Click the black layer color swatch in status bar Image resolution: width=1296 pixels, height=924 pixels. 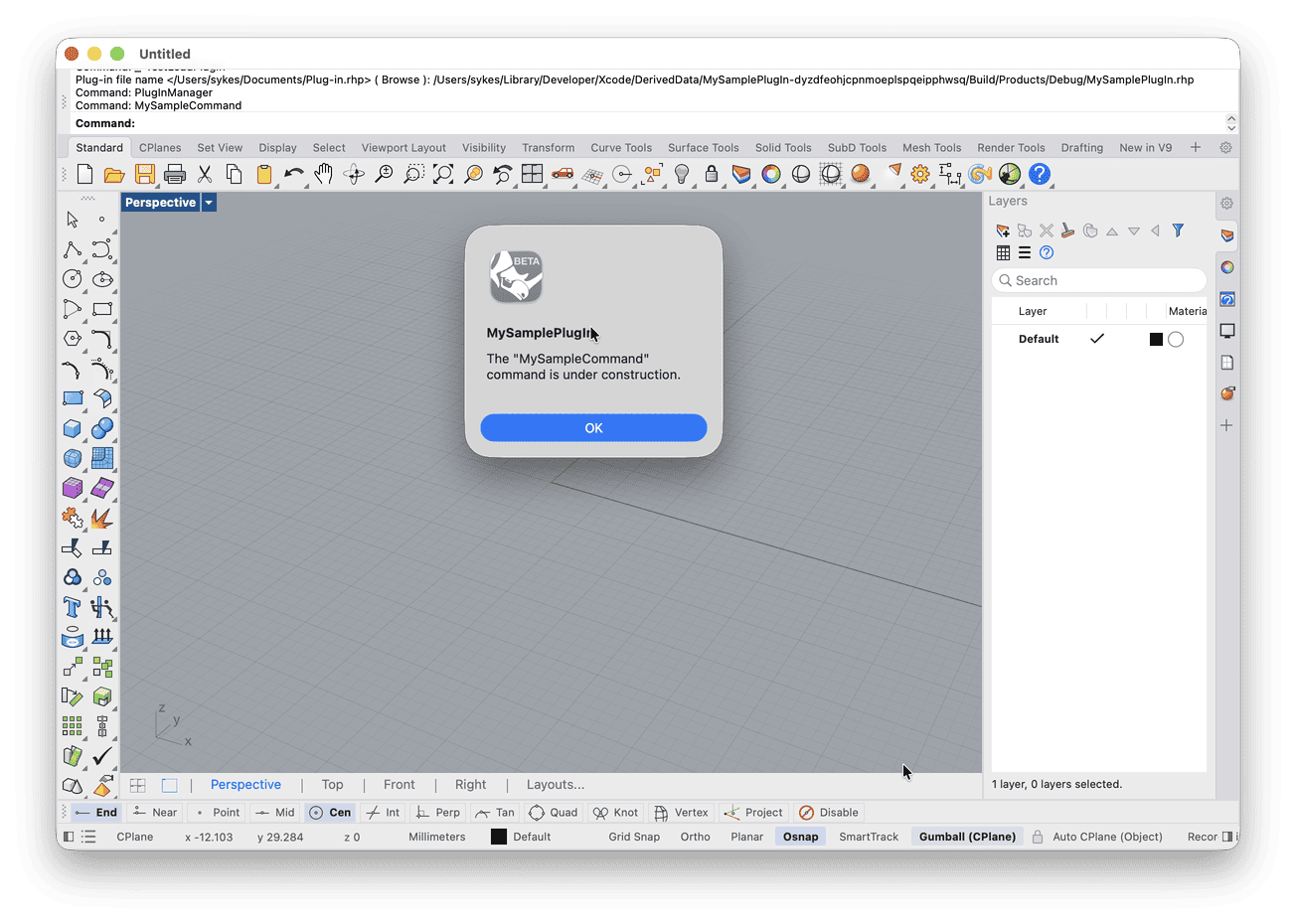[x=499, y=837]
